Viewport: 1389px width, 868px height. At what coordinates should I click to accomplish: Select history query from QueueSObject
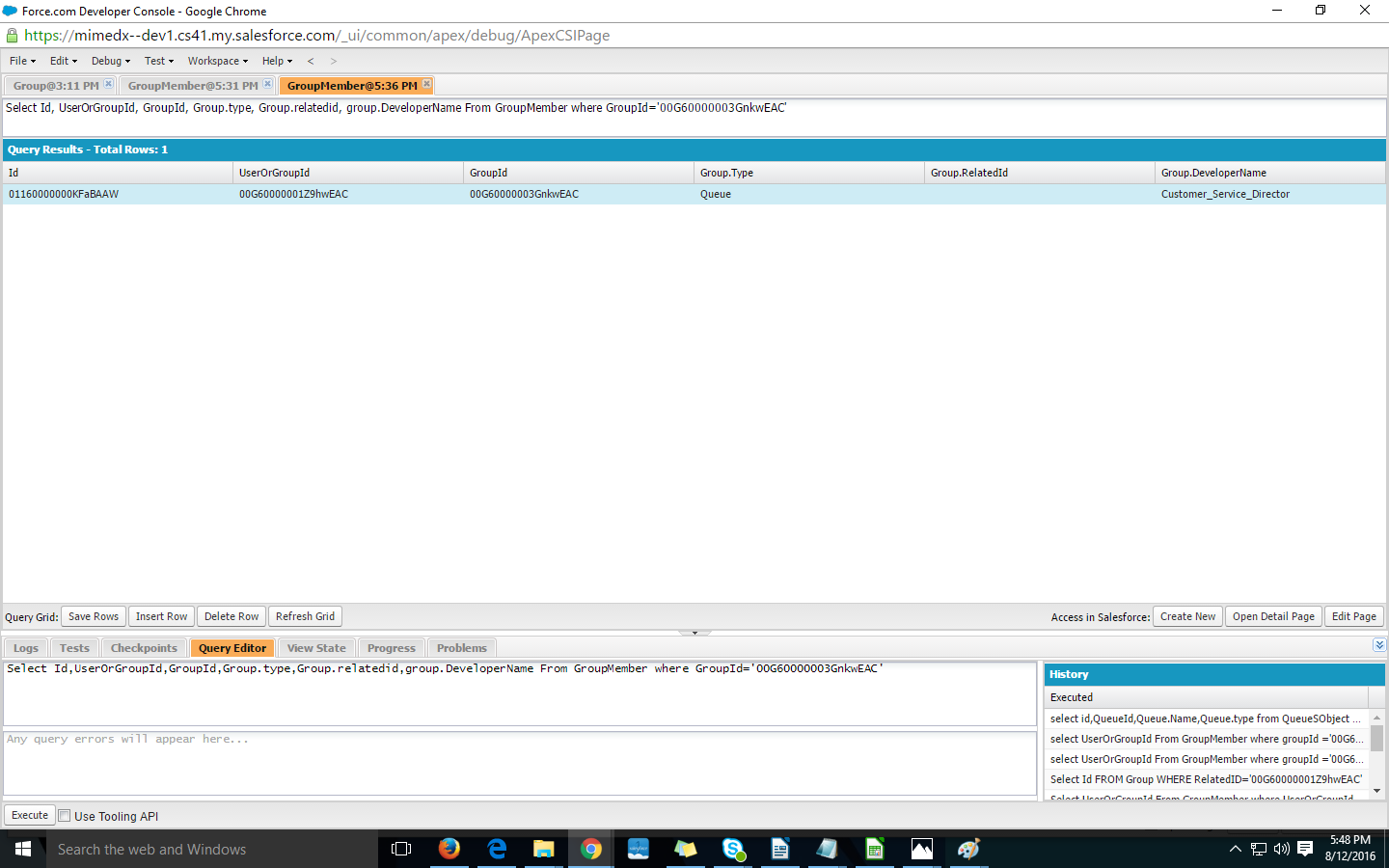point(1206,719)
